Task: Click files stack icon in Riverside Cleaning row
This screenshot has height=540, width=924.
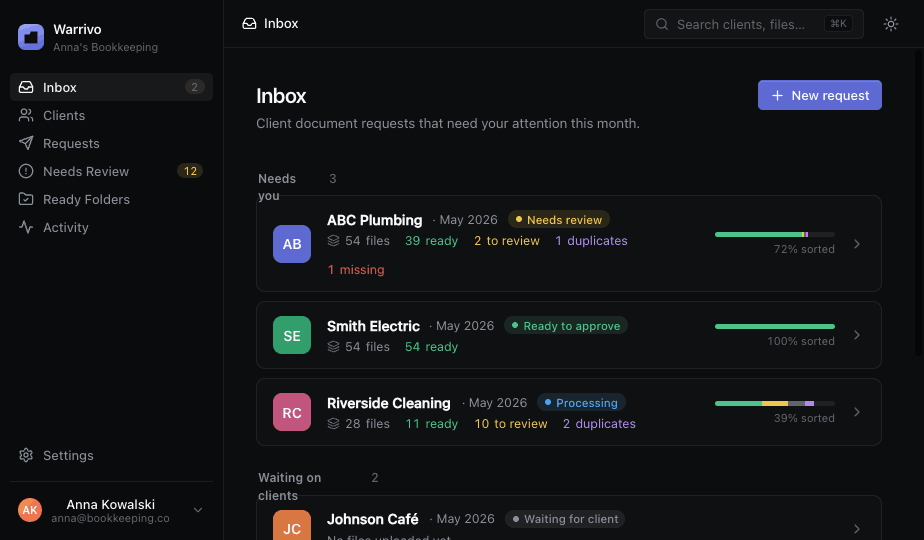Action: [334, 424]
